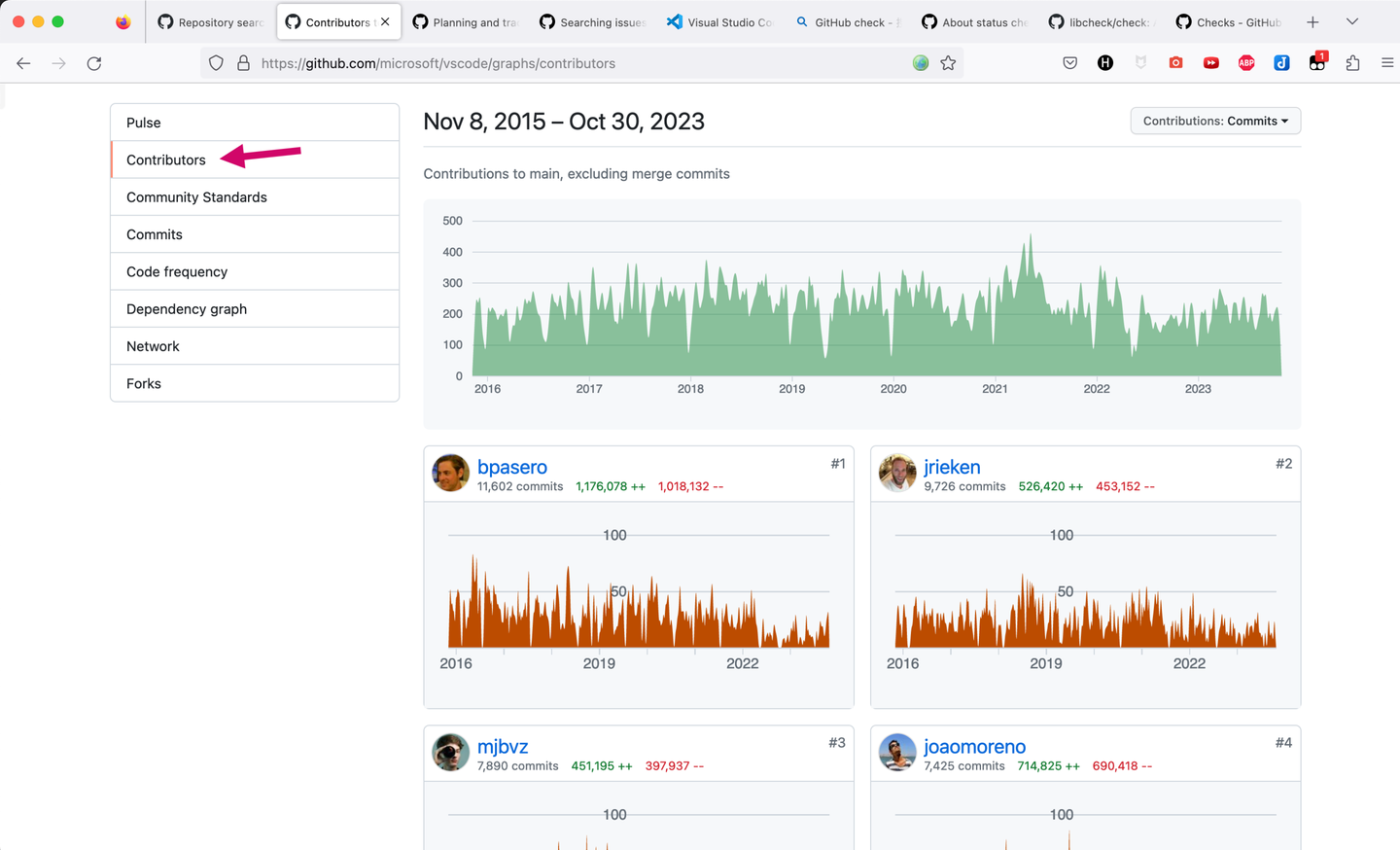The image size is (1400, 850).
Task: Switch to the GitHub check search tab
Action: coord(847,21)
